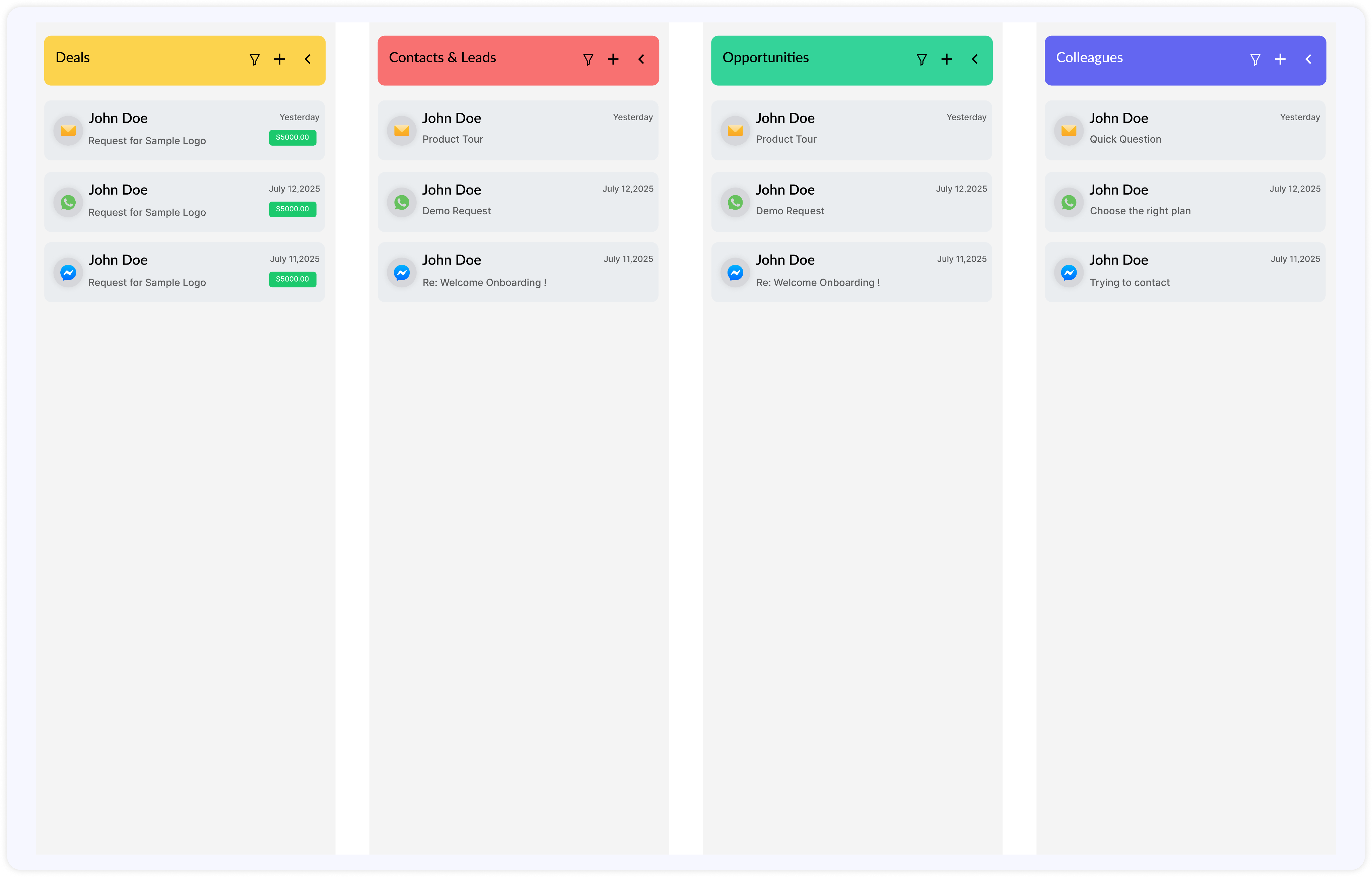The width and height of the screenshot is (1372, 877).
Task: Open Choose the right plan conversation
Action: tap(1184, 202)
